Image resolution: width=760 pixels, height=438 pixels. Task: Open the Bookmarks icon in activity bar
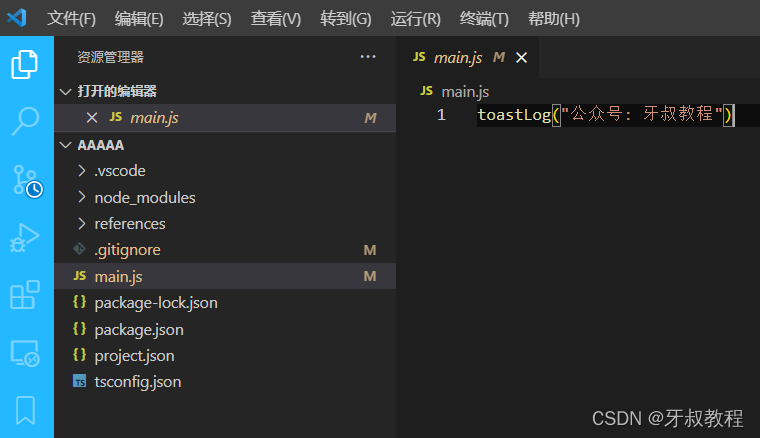25,410
